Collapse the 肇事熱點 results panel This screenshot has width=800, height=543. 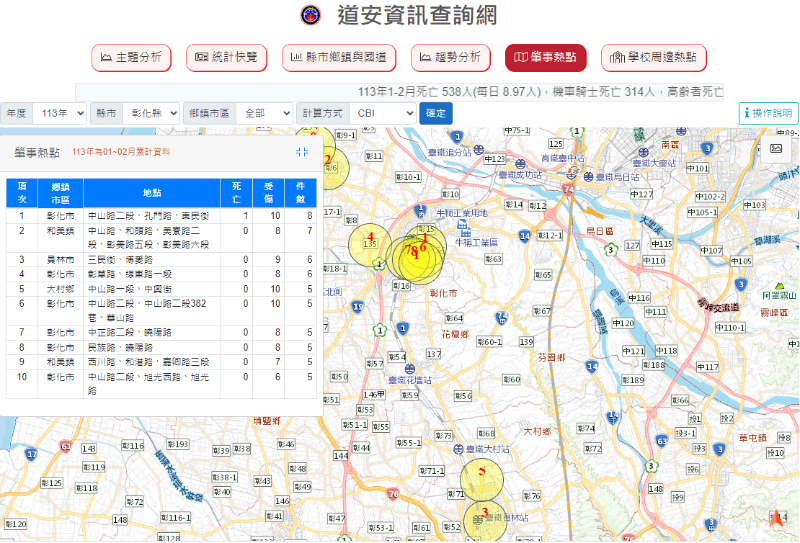pyautogui.click(x=302, y=152)
